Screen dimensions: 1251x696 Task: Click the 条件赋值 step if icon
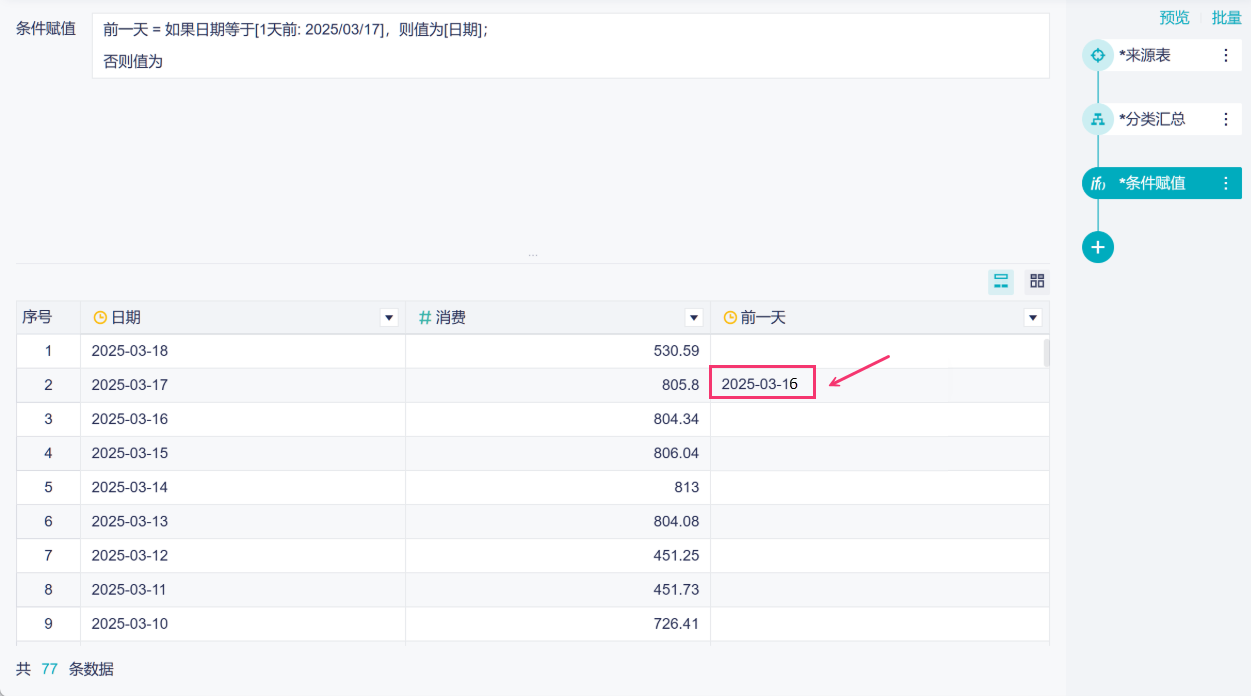[1097, 183]
